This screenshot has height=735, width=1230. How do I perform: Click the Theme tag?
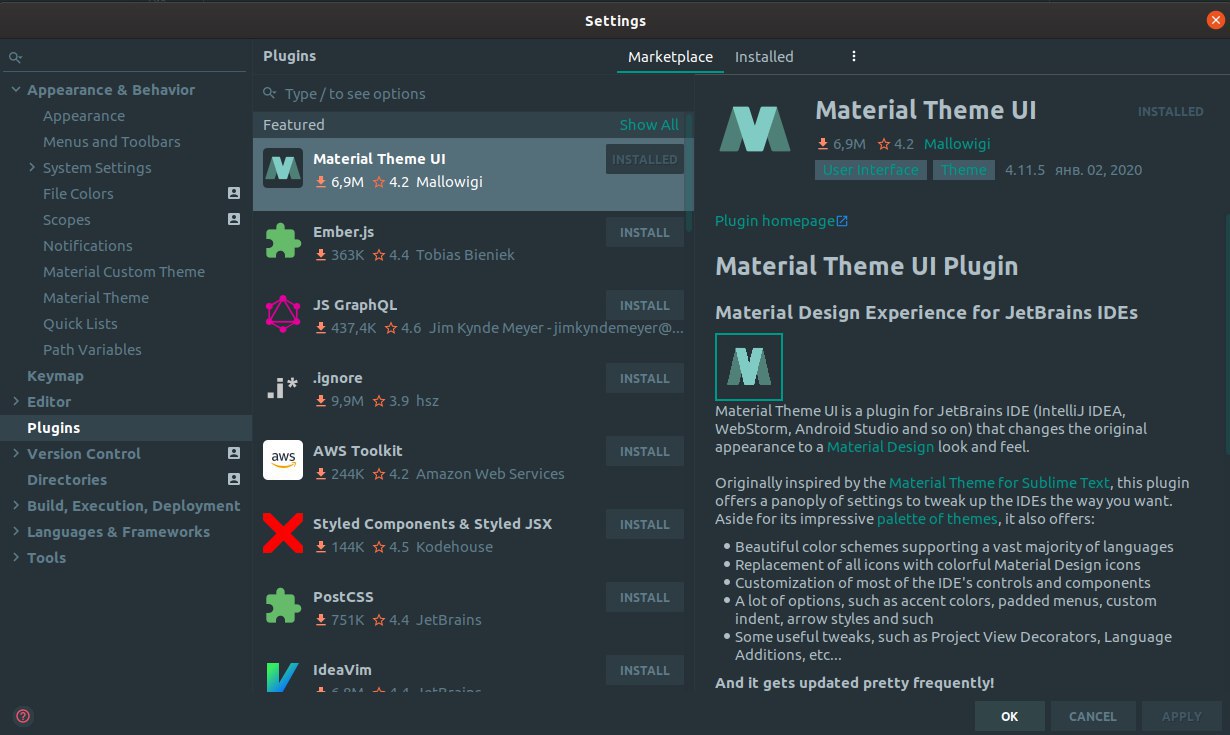(x=964, y=170)
